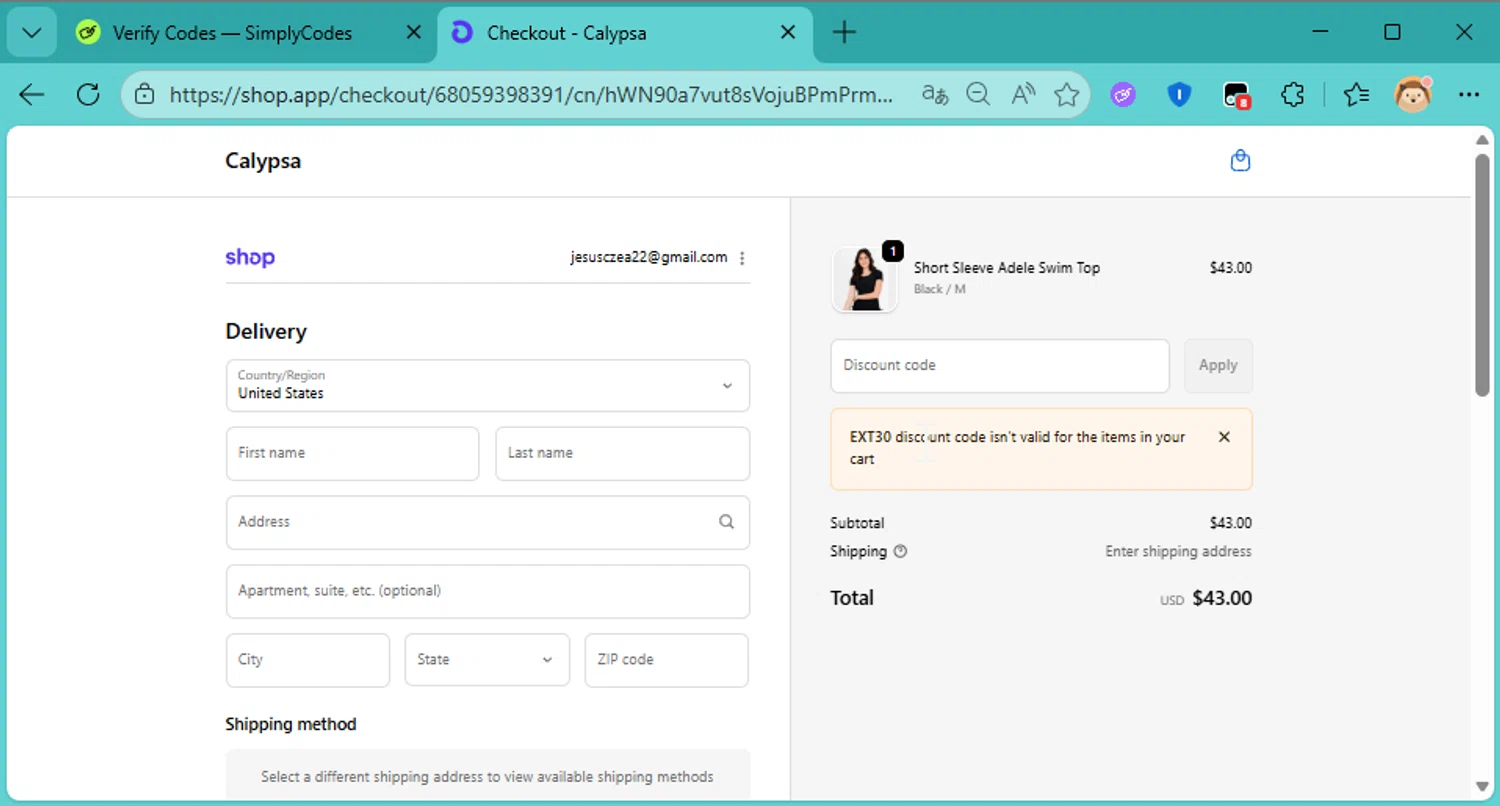The image size is (1500, 806).
Task: Click into the Address field
Action: coord(488,522)
